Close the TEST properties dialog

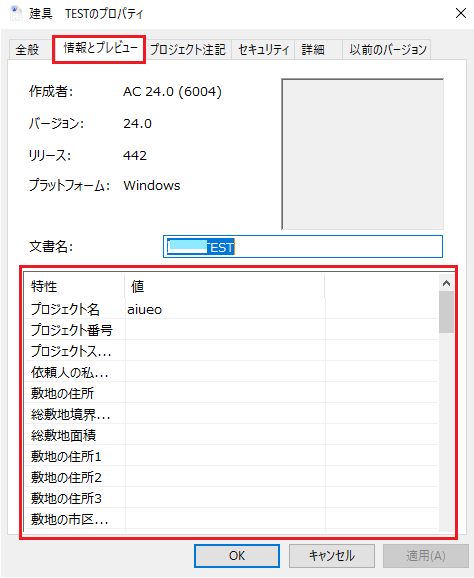point(460,14)
